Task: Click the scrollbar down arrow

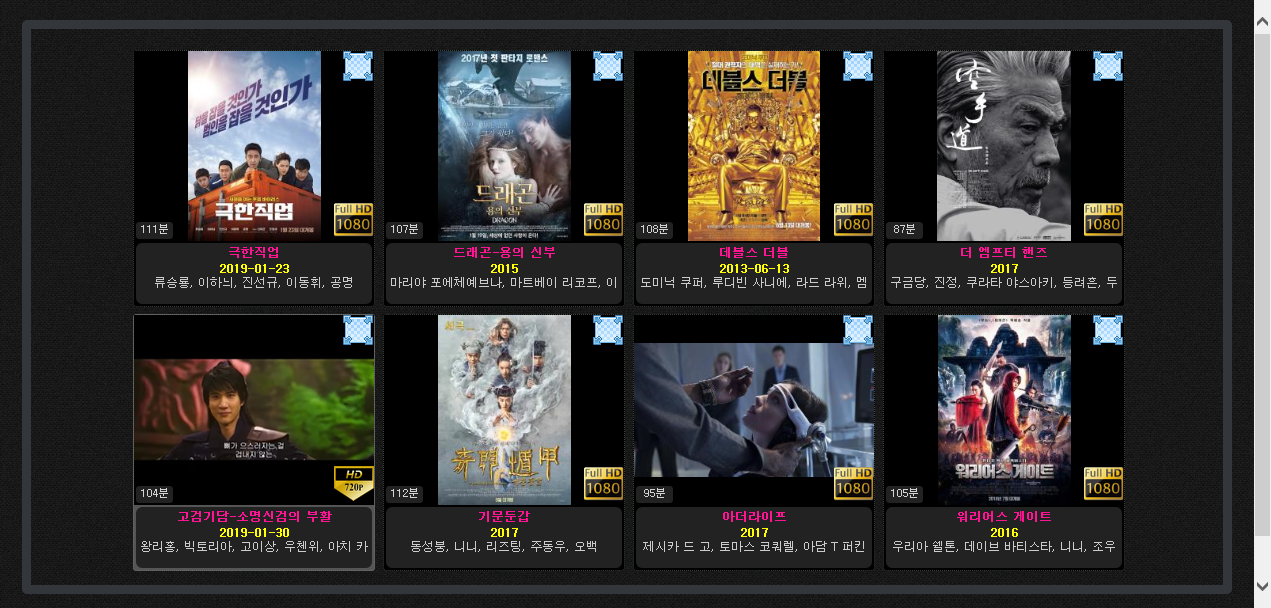Action: click(1262, 586)
